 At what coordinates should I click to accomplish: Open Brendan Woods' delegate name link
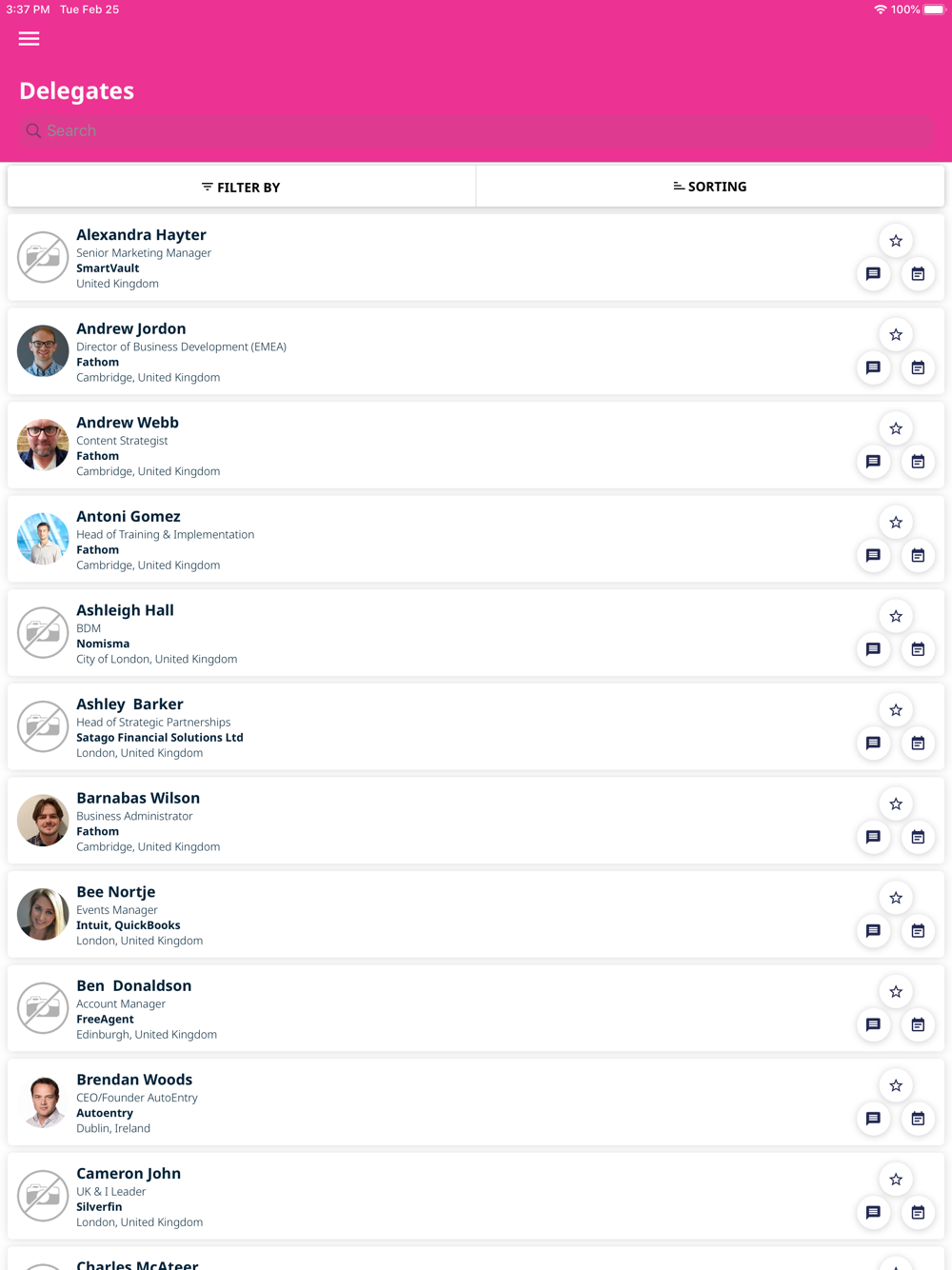pos(134,1080)
